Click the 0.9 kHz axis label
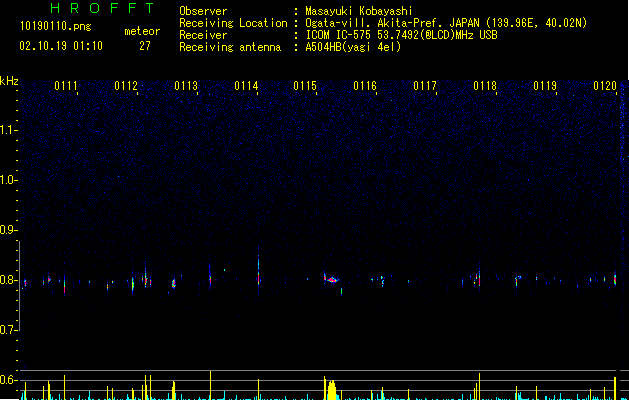Image resolution: width=629 pixels, height=400 pixels. coord(9,230)
